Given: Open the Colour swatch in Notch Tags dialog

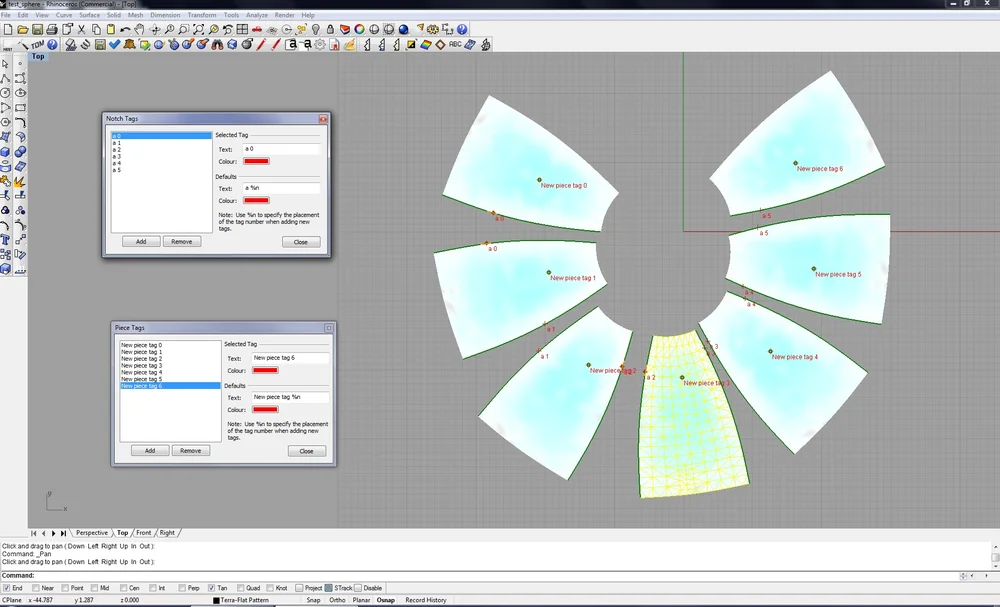Looking at the screenshot, I should click(256, 161).
